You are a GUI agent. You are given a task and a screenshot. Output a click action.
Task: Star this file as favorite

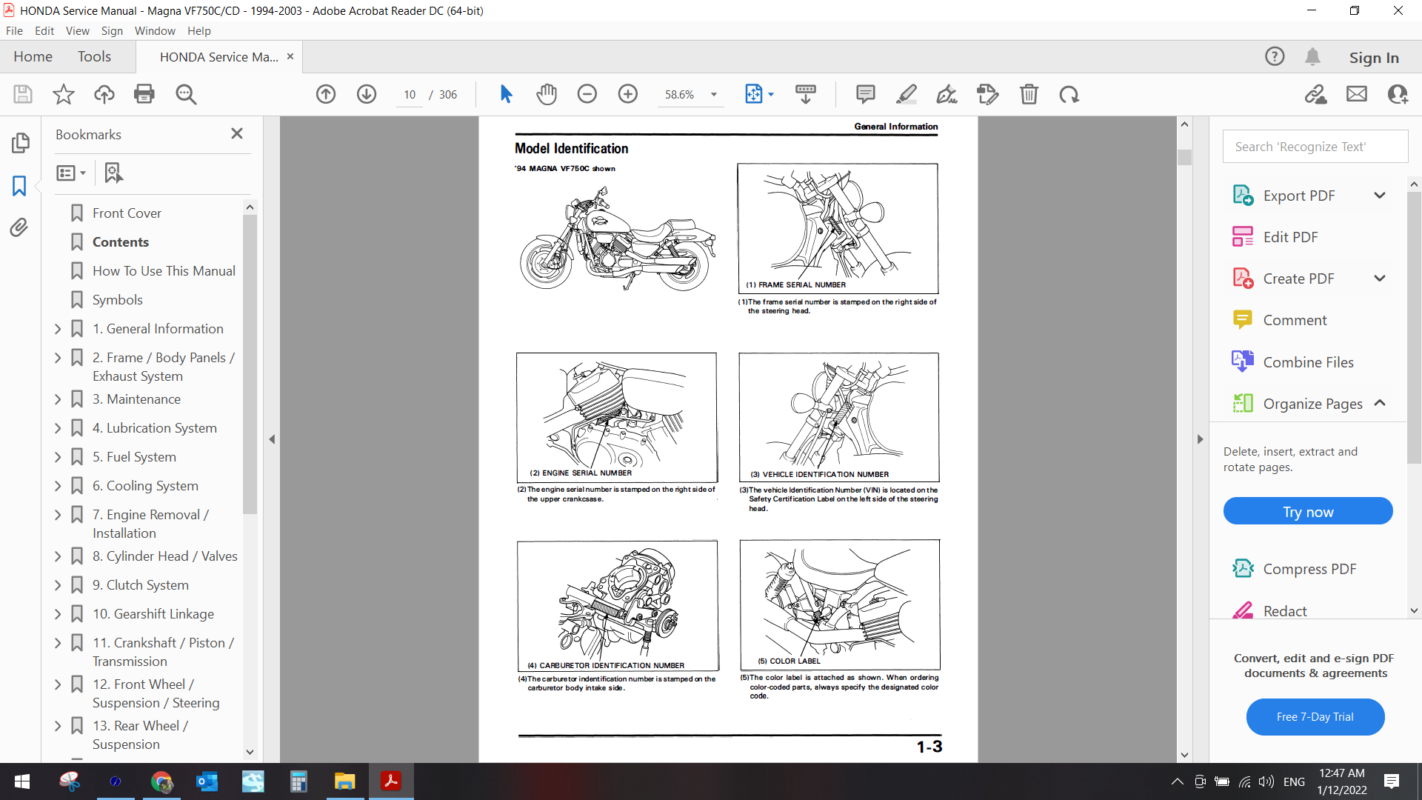click(63, 94)
